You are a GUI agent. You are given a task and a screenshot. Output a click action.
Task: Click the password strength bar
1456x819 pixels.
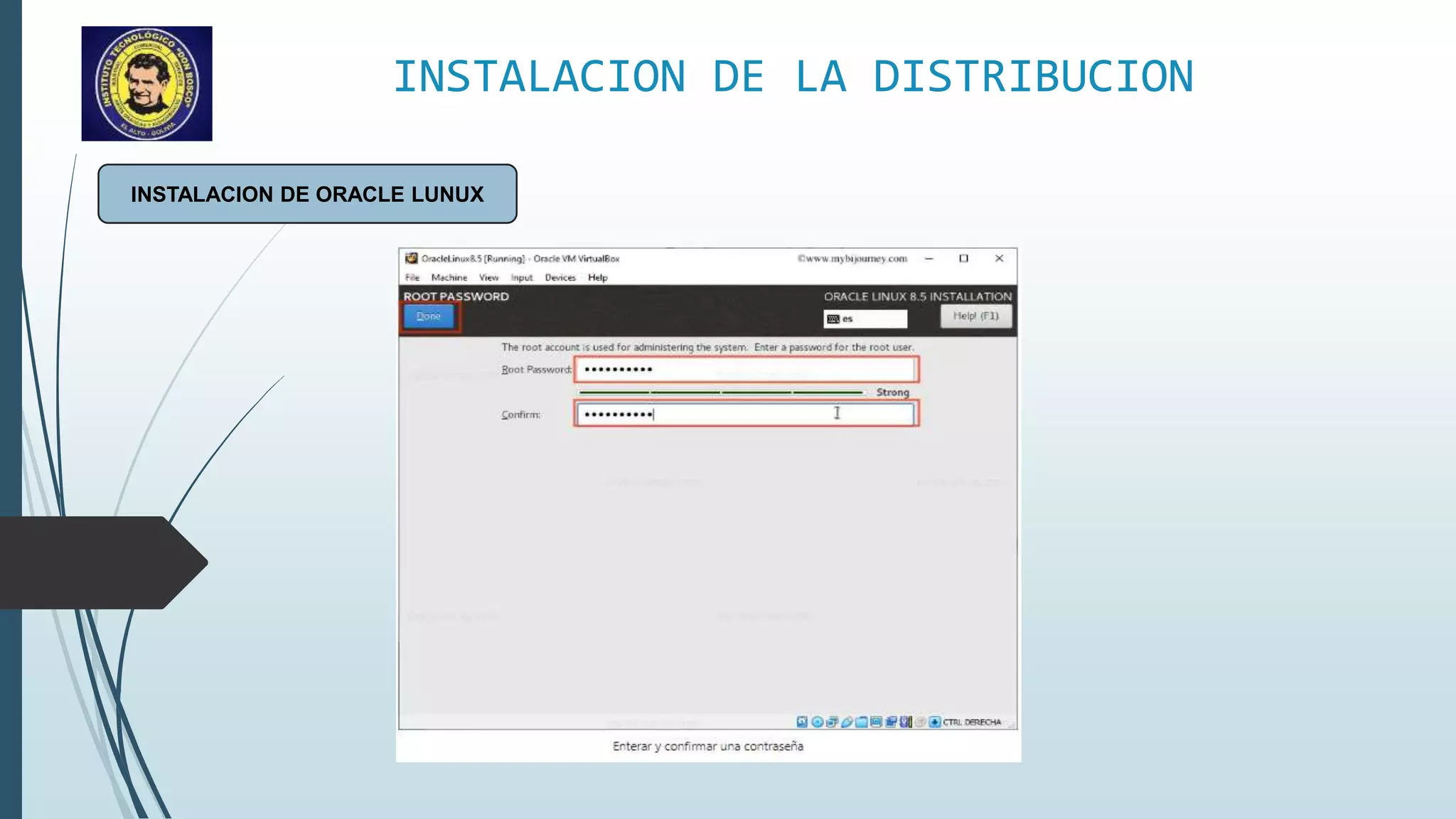721,392
